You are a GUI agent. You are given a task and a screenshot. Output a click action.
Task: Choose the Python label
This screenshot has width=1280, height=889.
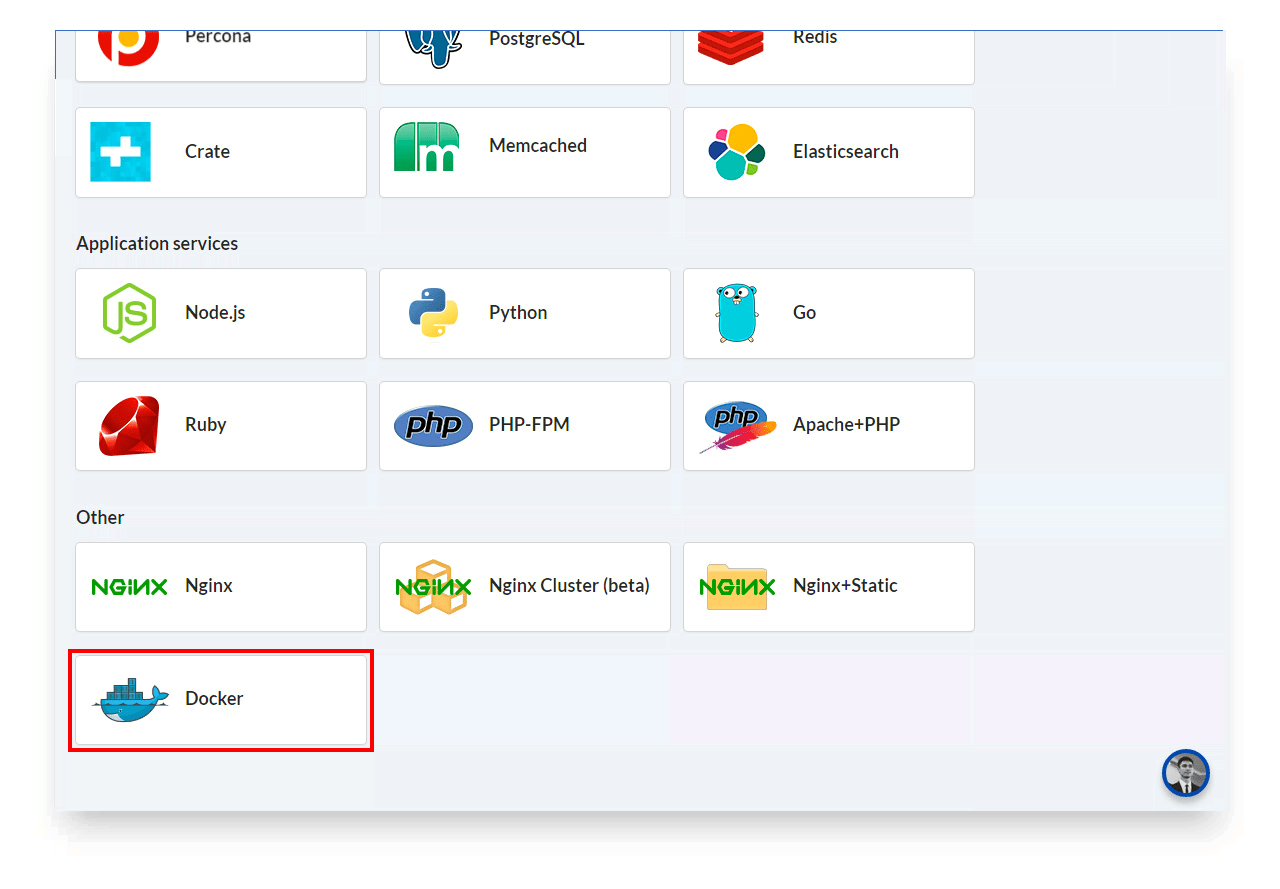pos(518,313)
